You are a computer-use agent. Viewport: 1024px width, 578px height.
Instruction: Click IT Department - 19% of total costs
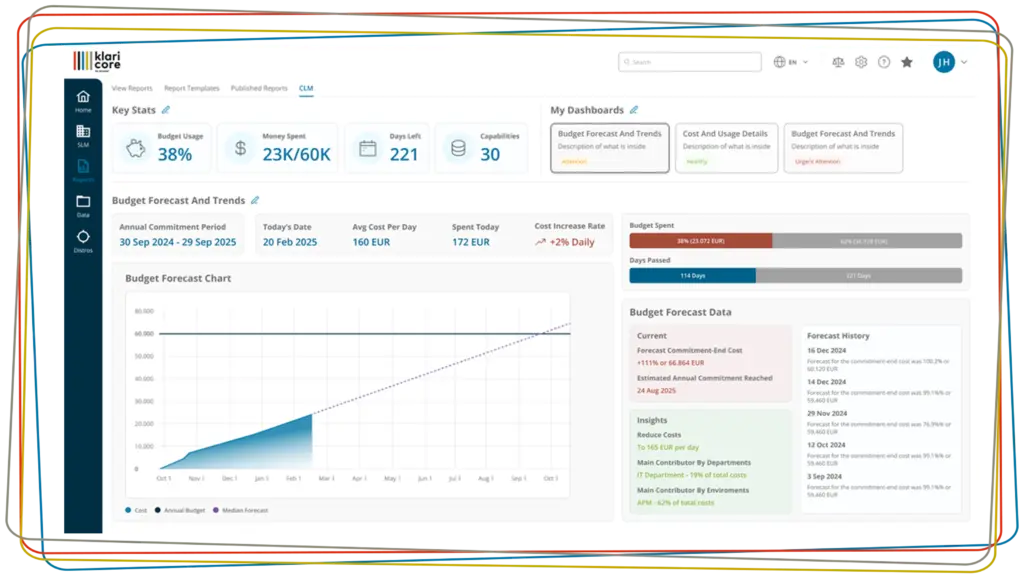(692, 475)
